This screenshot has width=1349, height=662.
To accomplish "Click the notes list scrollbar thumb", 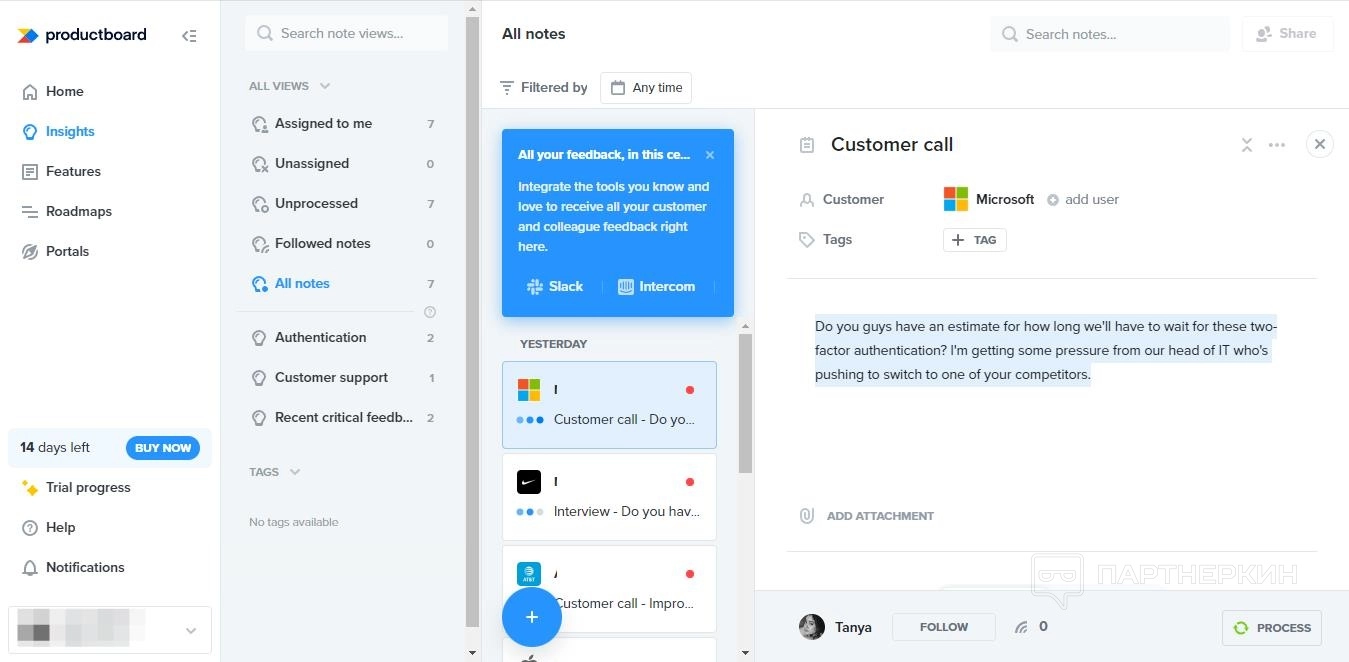I will tap(745, 403).
